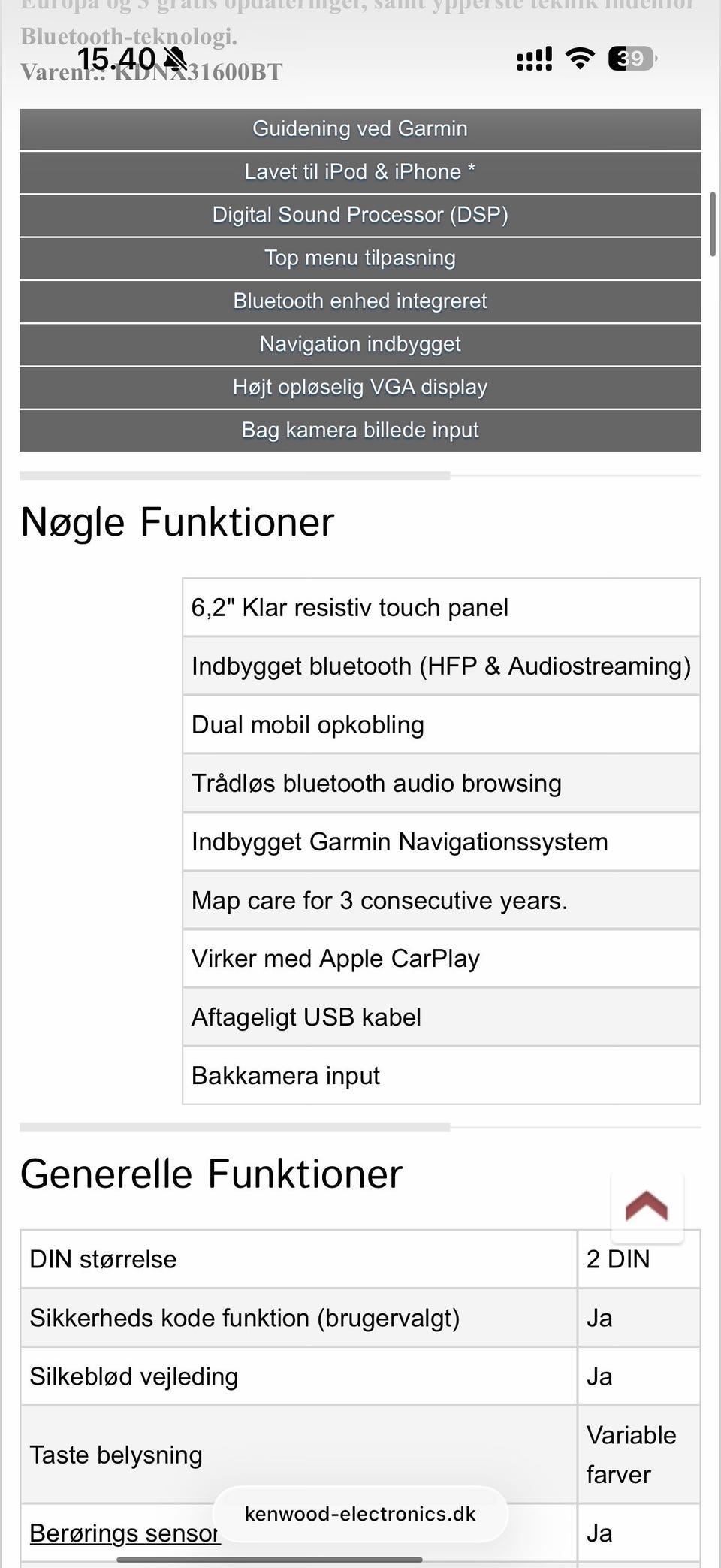Choose Bluetooth enhed integreret item
This screenshot has width=721, height=1568.
(360, 301)
